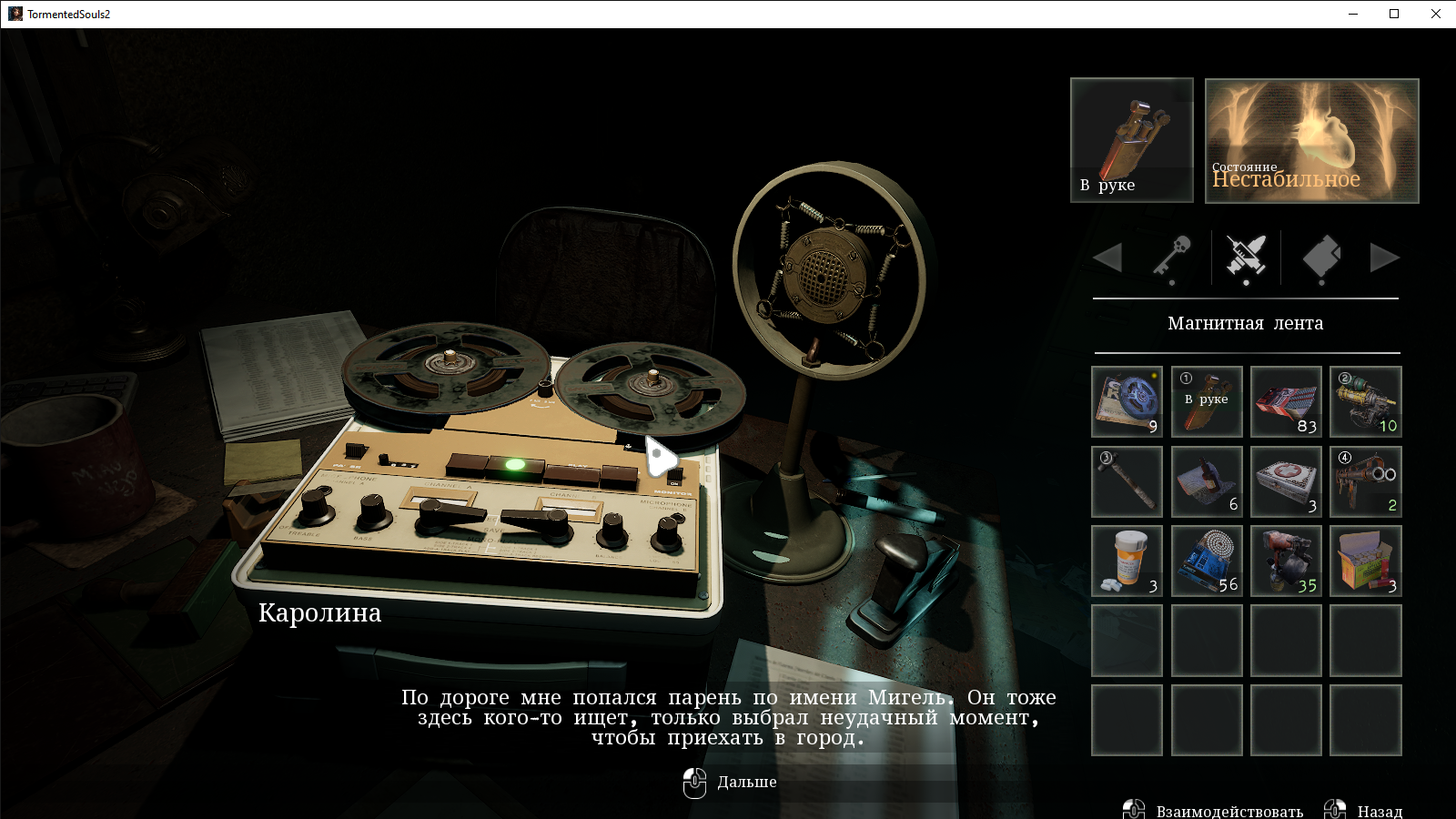Viewport: 1456px width, 819px height.
Task: Select the shotgun shells box
Action: (1366, 561)
